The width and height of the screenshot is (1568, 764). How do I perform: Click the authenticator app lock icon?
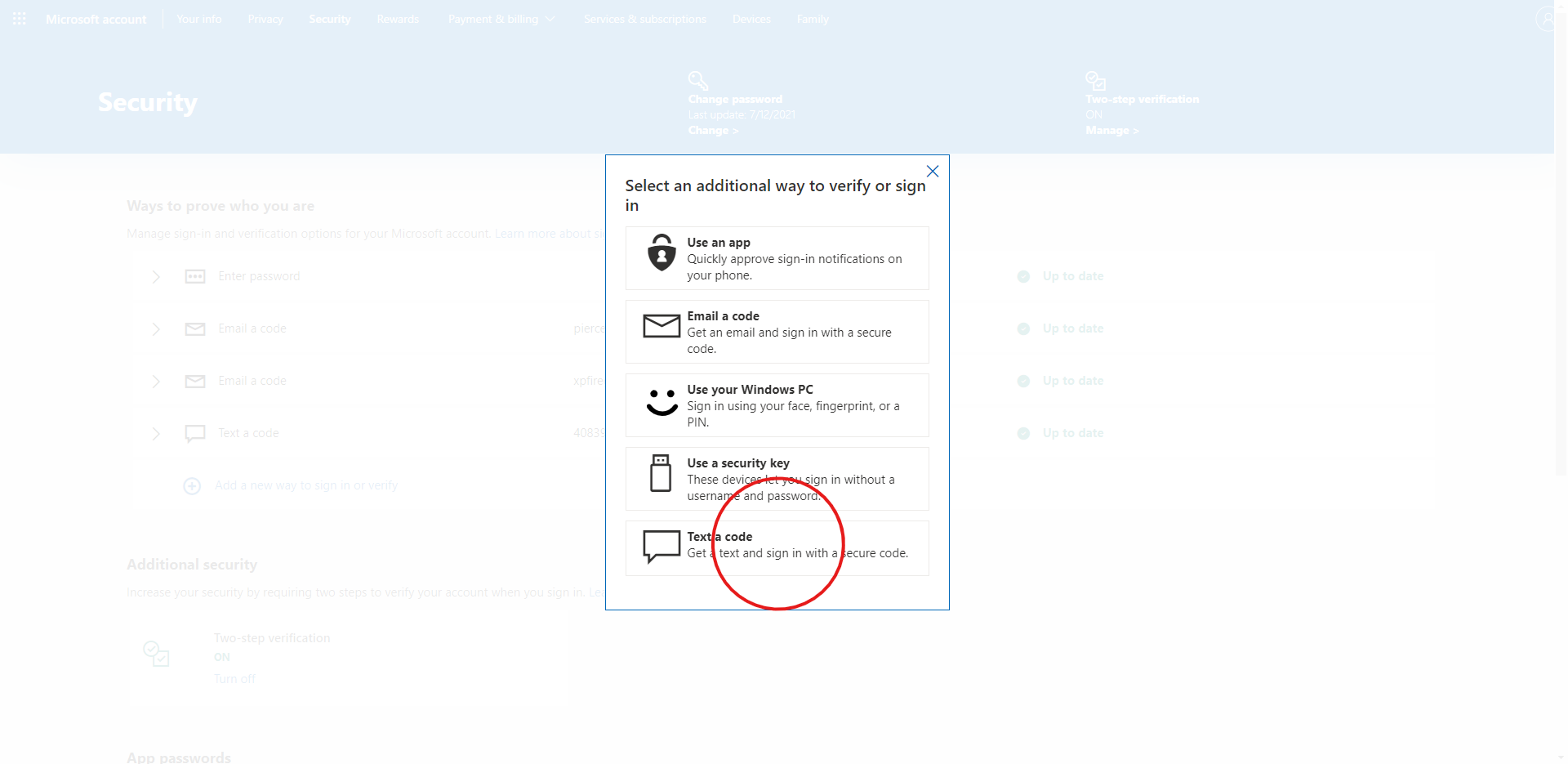pyautogui.click(x=661, y=252)
